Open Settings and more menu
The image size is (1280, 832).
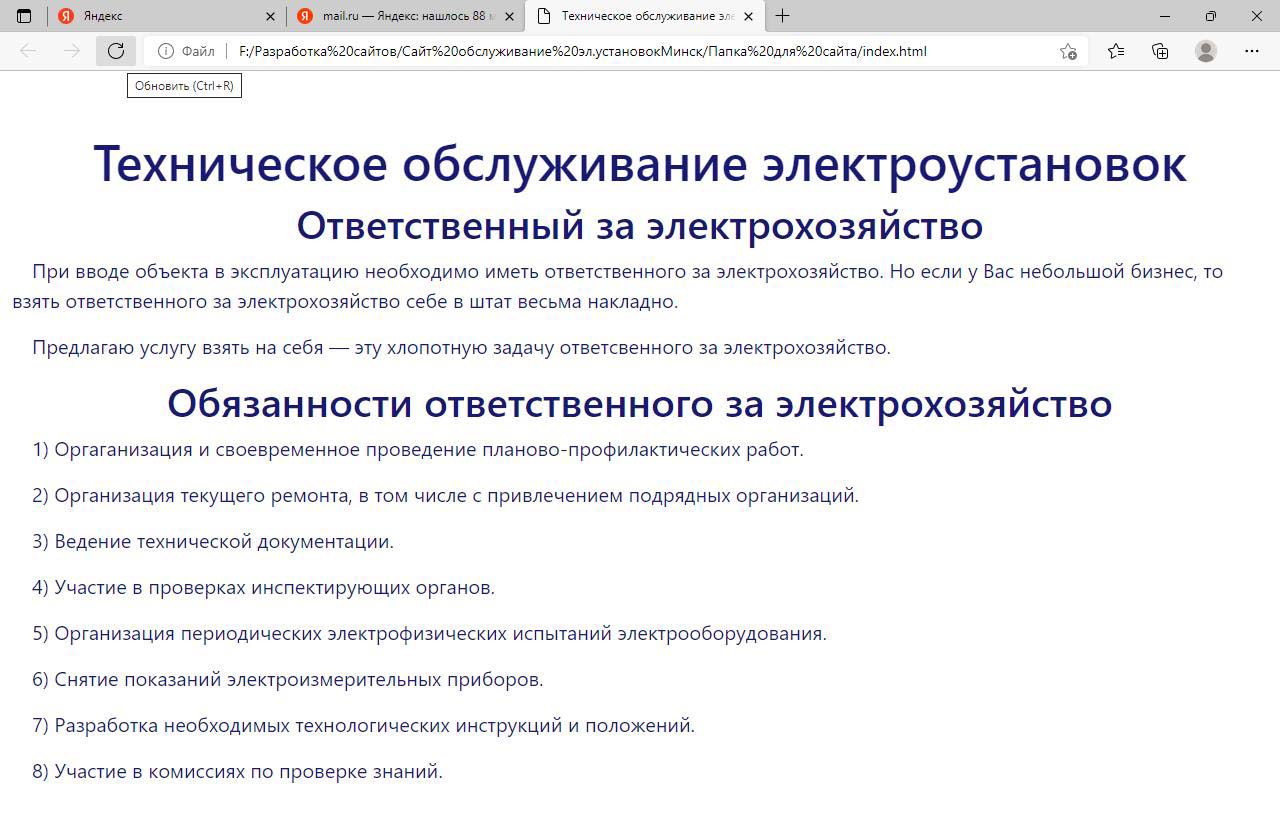pos(1252,51)
